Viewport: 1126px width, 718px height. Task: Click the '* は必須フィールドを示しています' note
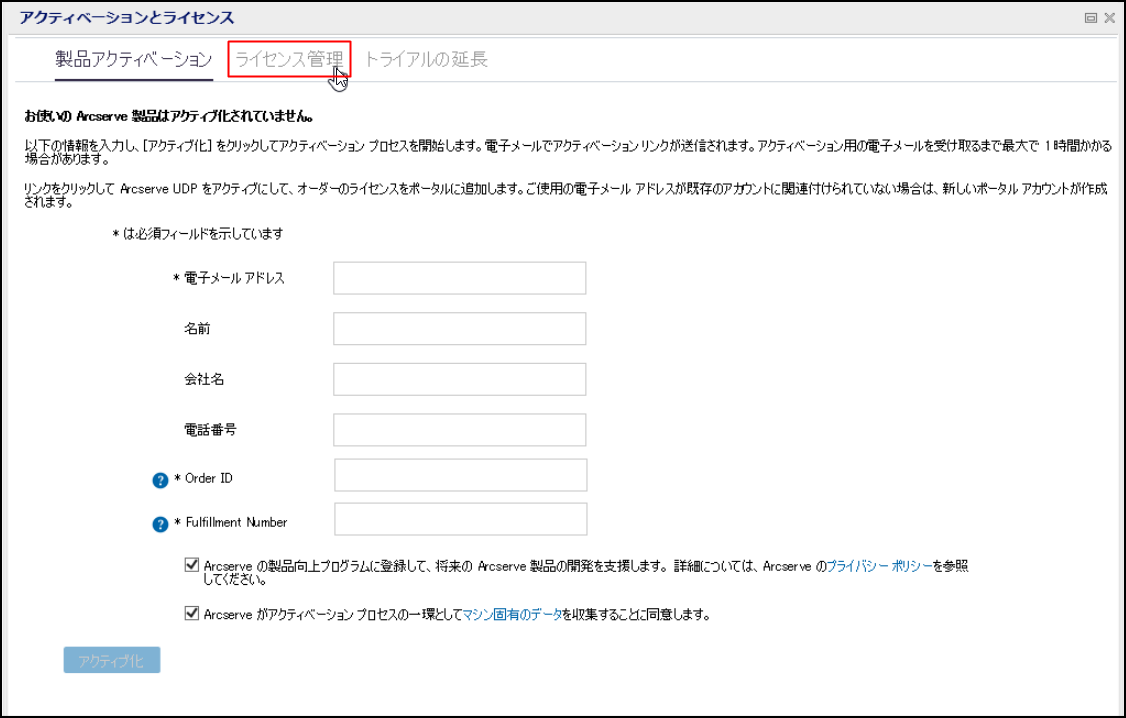197,234
